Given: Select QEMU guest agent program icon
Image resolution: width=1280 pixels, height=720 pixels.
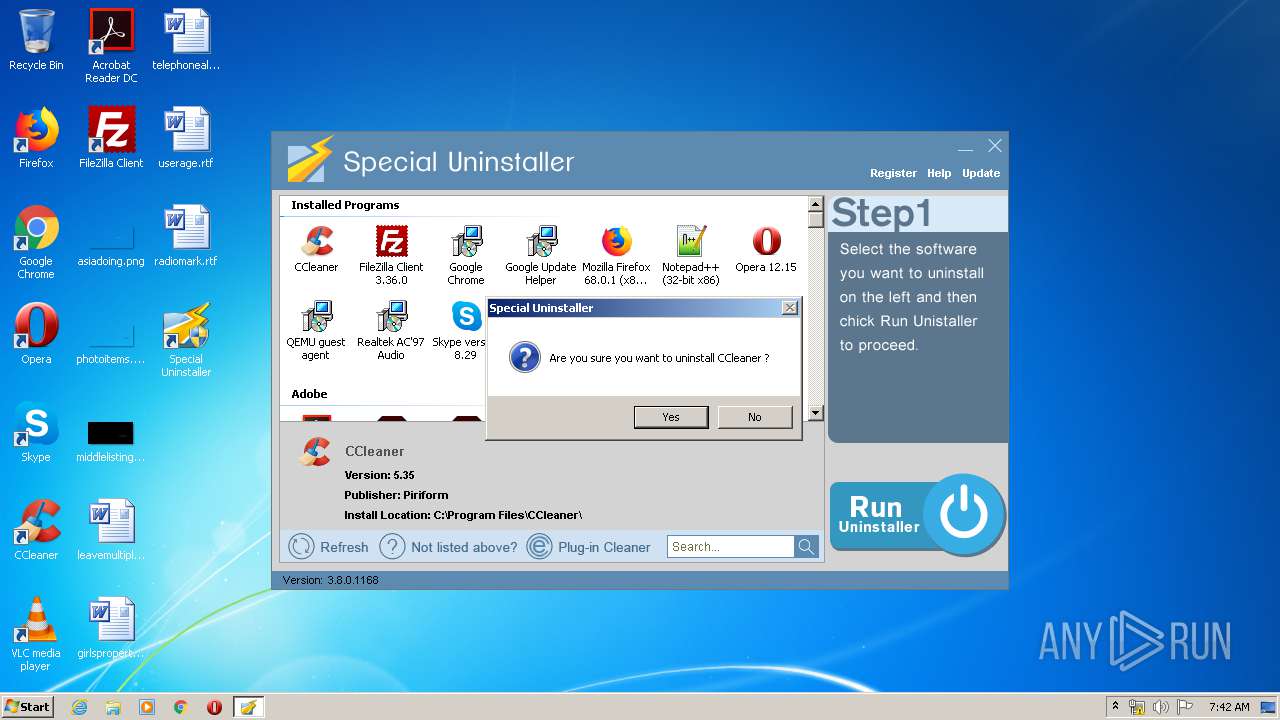Looking at the screenshot, I should pyautogui.click(x=316, y=330).
